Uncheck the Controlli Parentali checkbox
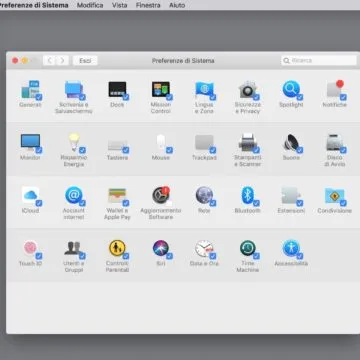360x360 pixels. point(126,256)
